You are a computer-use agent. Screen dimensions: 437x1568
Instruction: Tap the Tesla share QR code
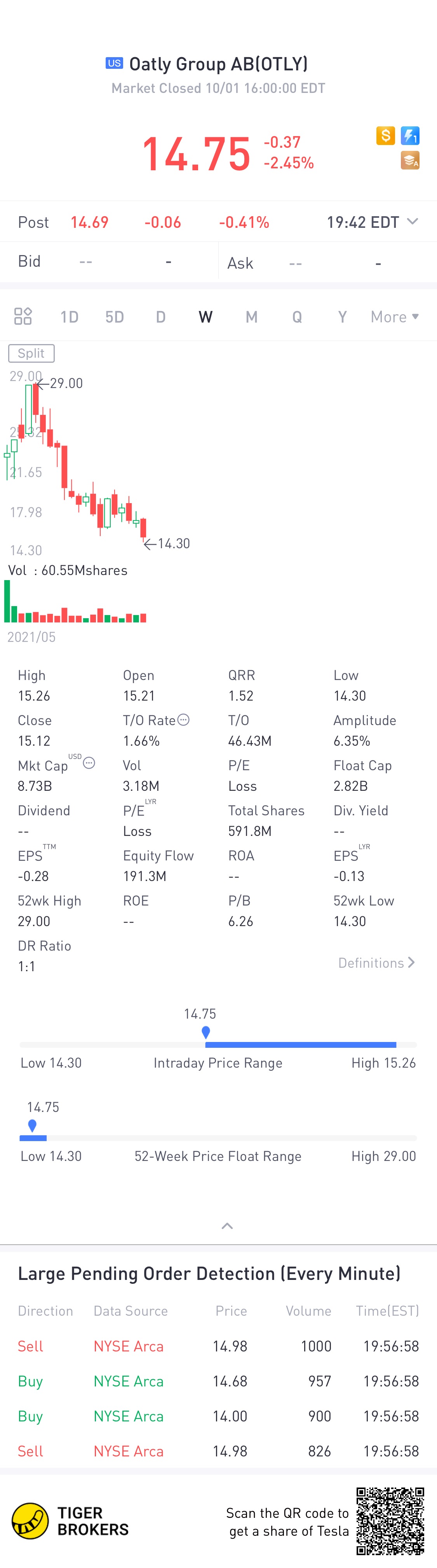pyautogui.click(x=390, y=1521)
